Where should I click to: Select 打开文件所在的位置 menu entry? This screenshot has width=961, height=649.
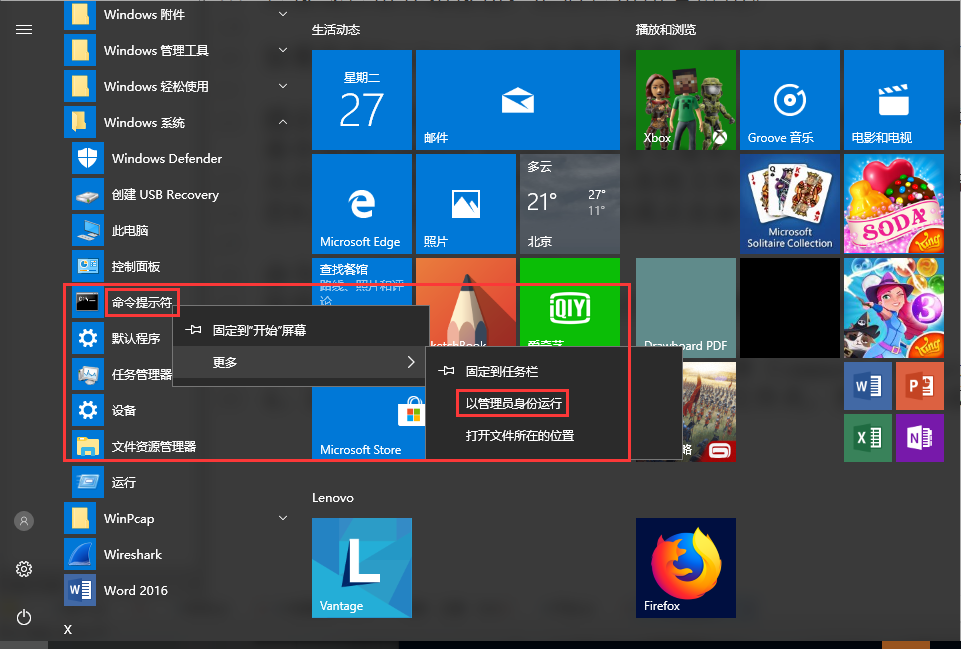[x=519, y=436]
